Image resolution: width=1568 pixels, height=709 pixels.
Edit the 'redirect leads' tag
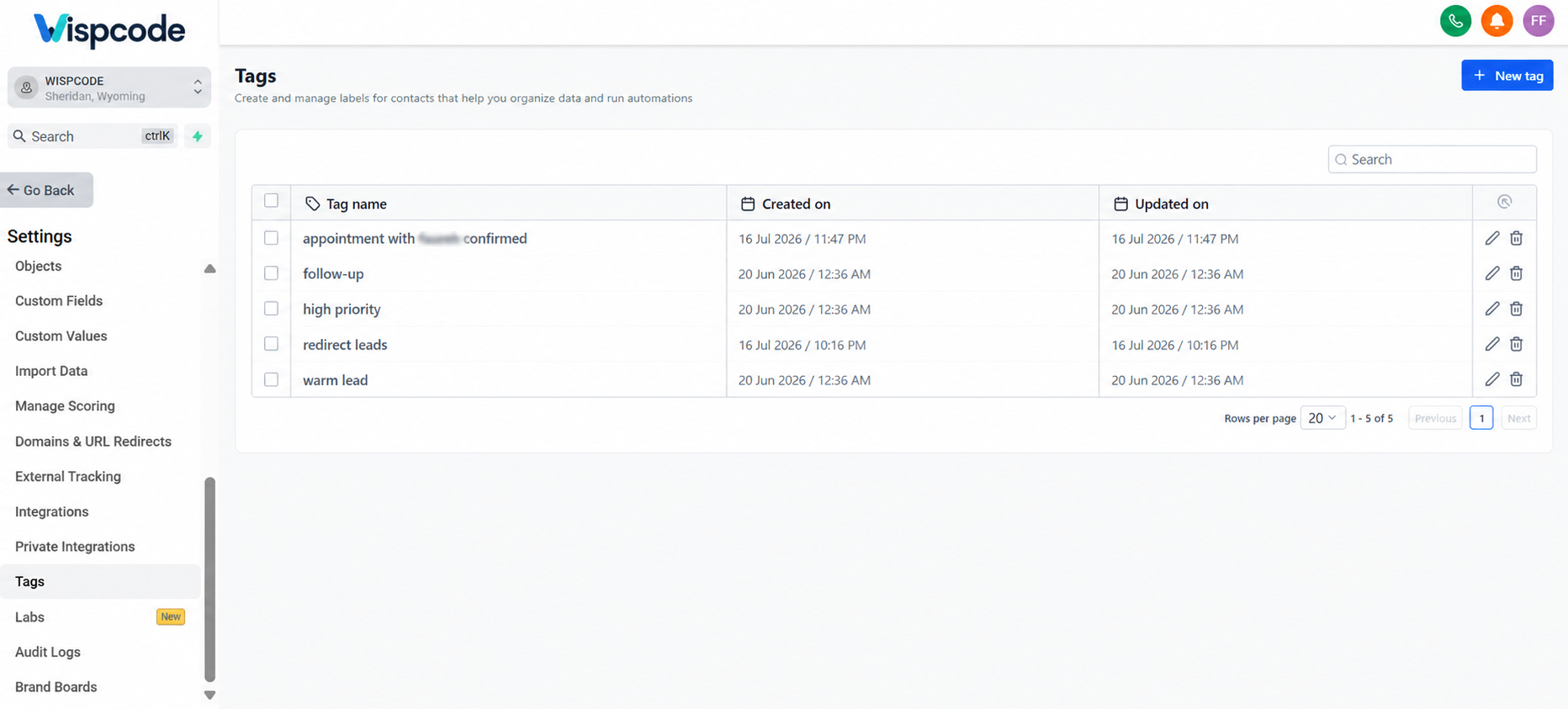click(1491, 344)
